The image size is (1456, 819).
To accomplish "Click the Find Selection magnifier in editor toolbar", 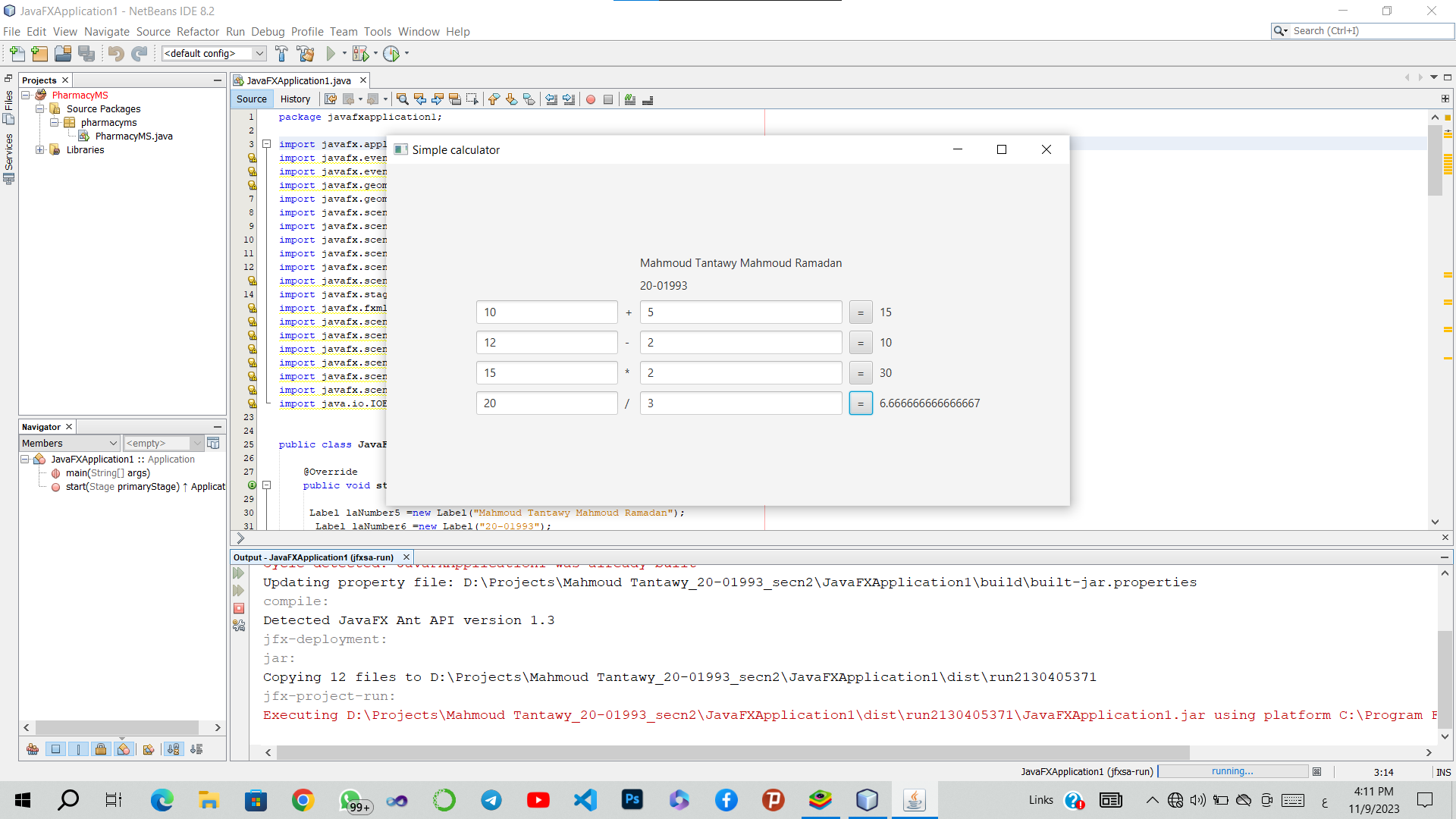I will [x=403, y=99].
